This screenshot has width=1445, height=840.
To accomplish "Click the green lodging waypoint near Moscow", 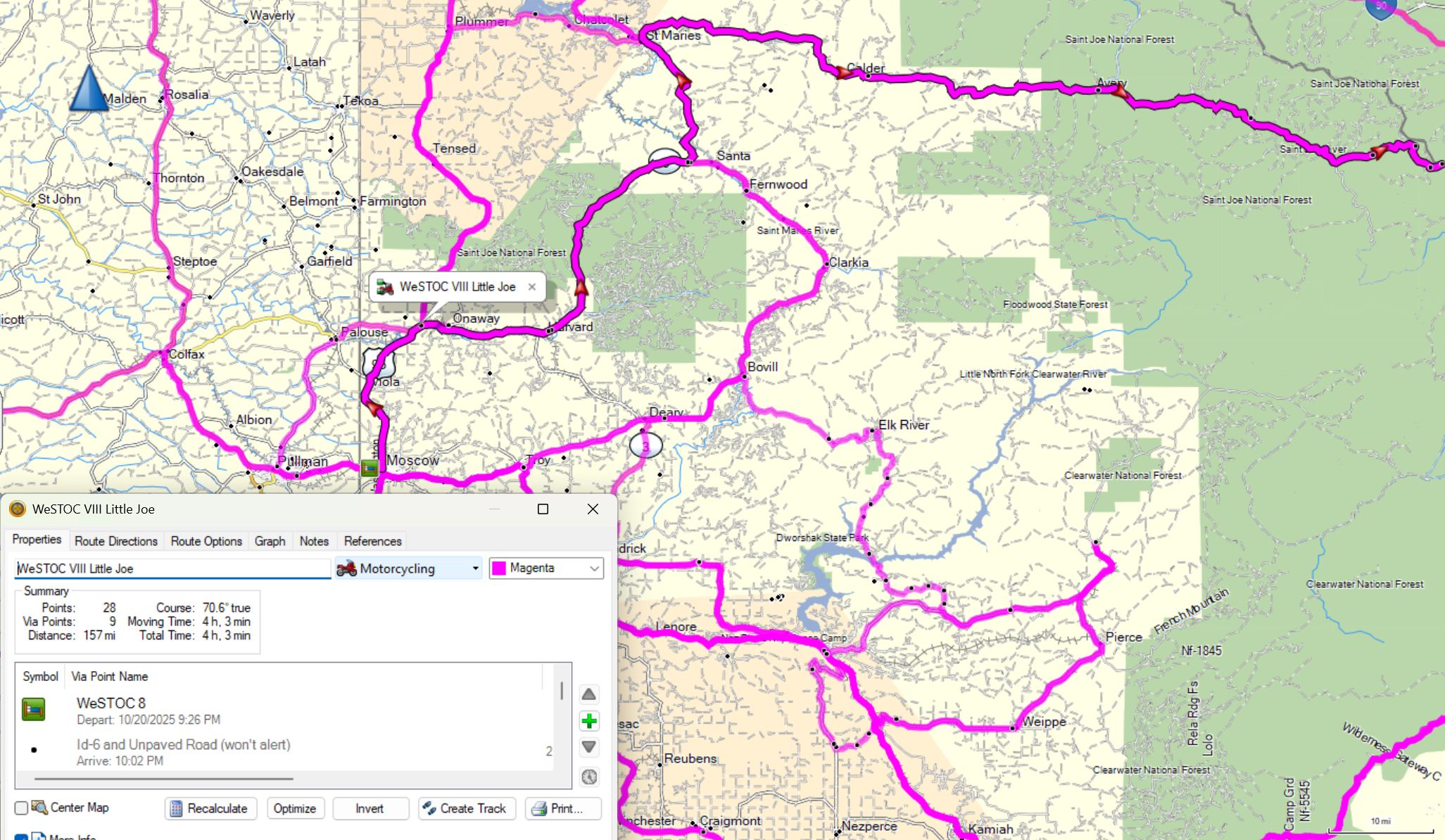I will coord(370,467).
